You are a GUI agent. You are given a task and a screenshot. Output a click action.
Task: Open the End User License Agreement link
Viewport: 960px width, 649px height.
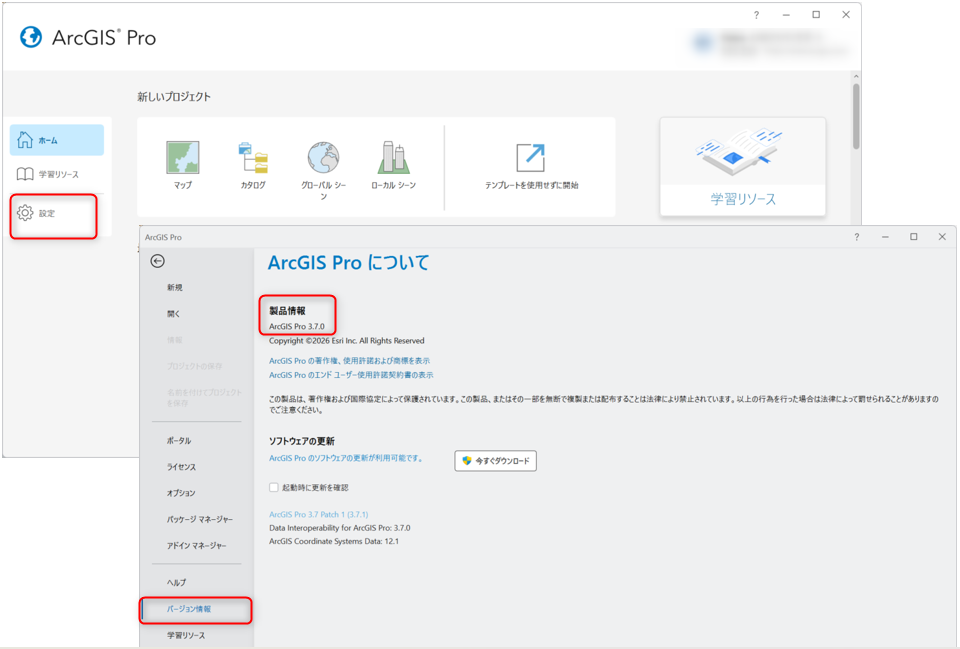pos(351,375)
